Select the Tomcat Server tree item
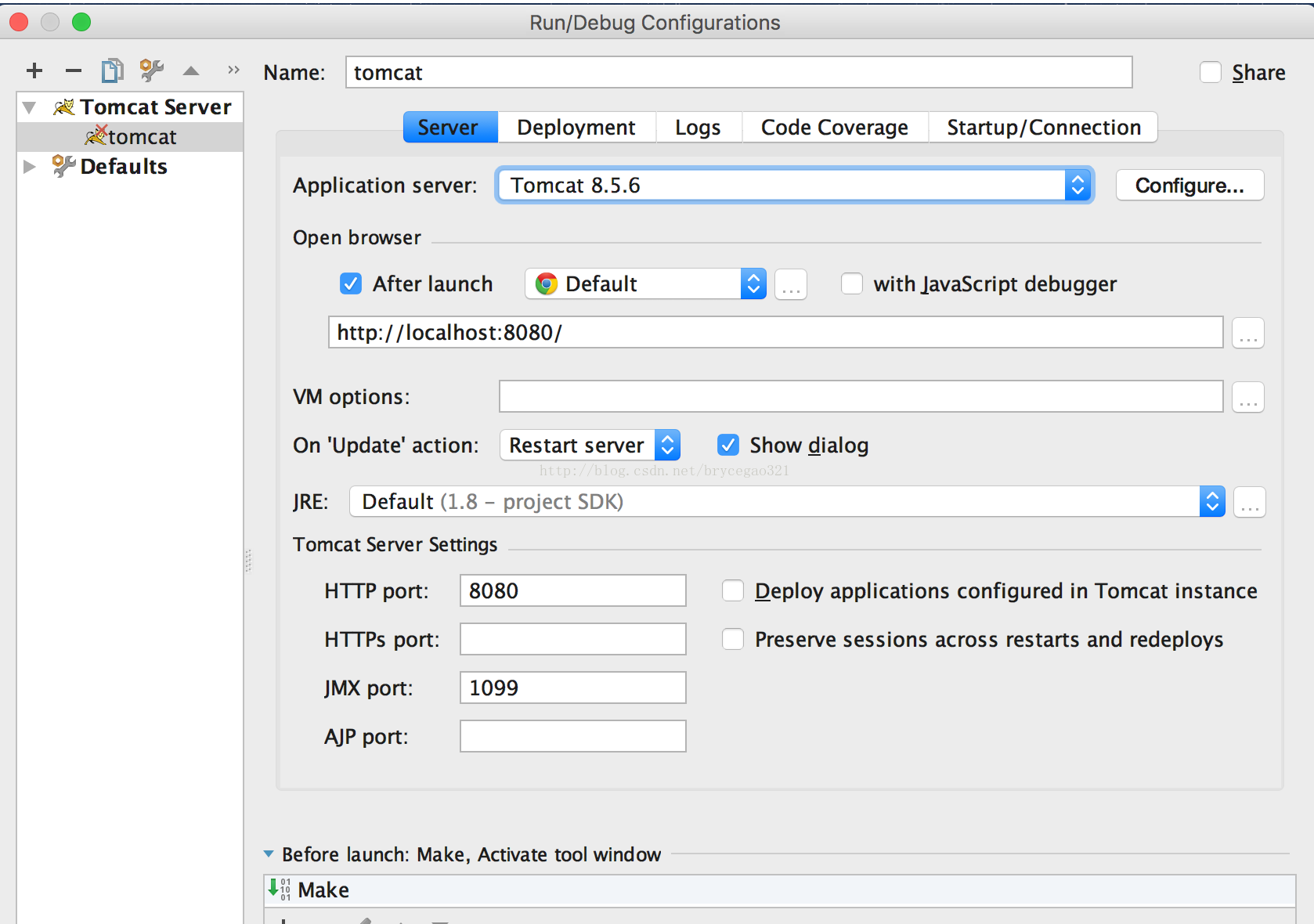Image resolution: width=1314 pixels, height=924 pixels. 130,107
